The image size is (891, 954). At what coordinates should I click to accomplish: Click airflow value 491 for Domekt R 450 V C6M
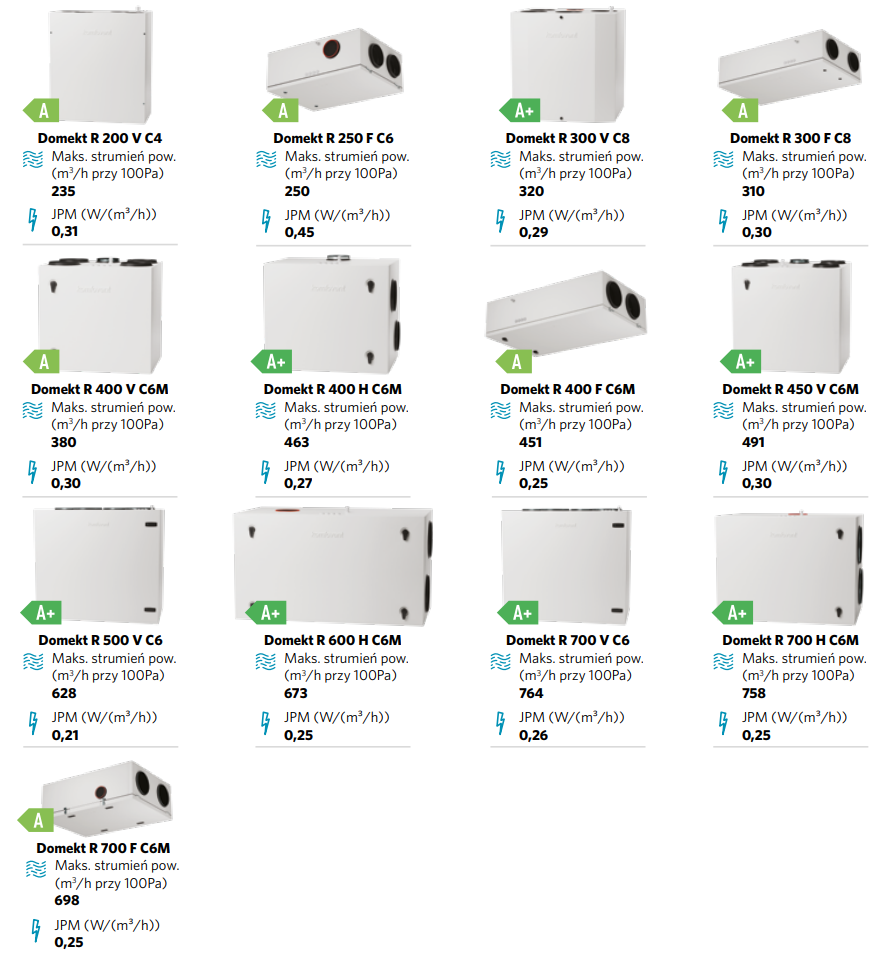[753, 442]
